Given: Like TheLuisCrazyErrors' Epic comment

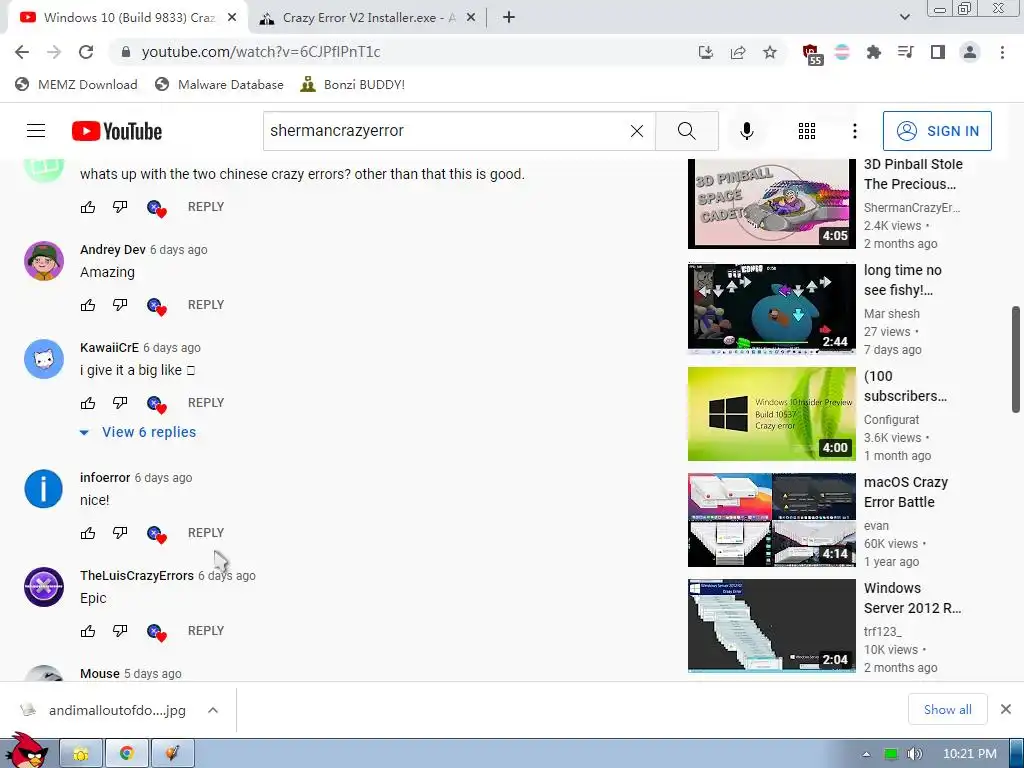Looking at the screenshot, I should click(88, 631).
